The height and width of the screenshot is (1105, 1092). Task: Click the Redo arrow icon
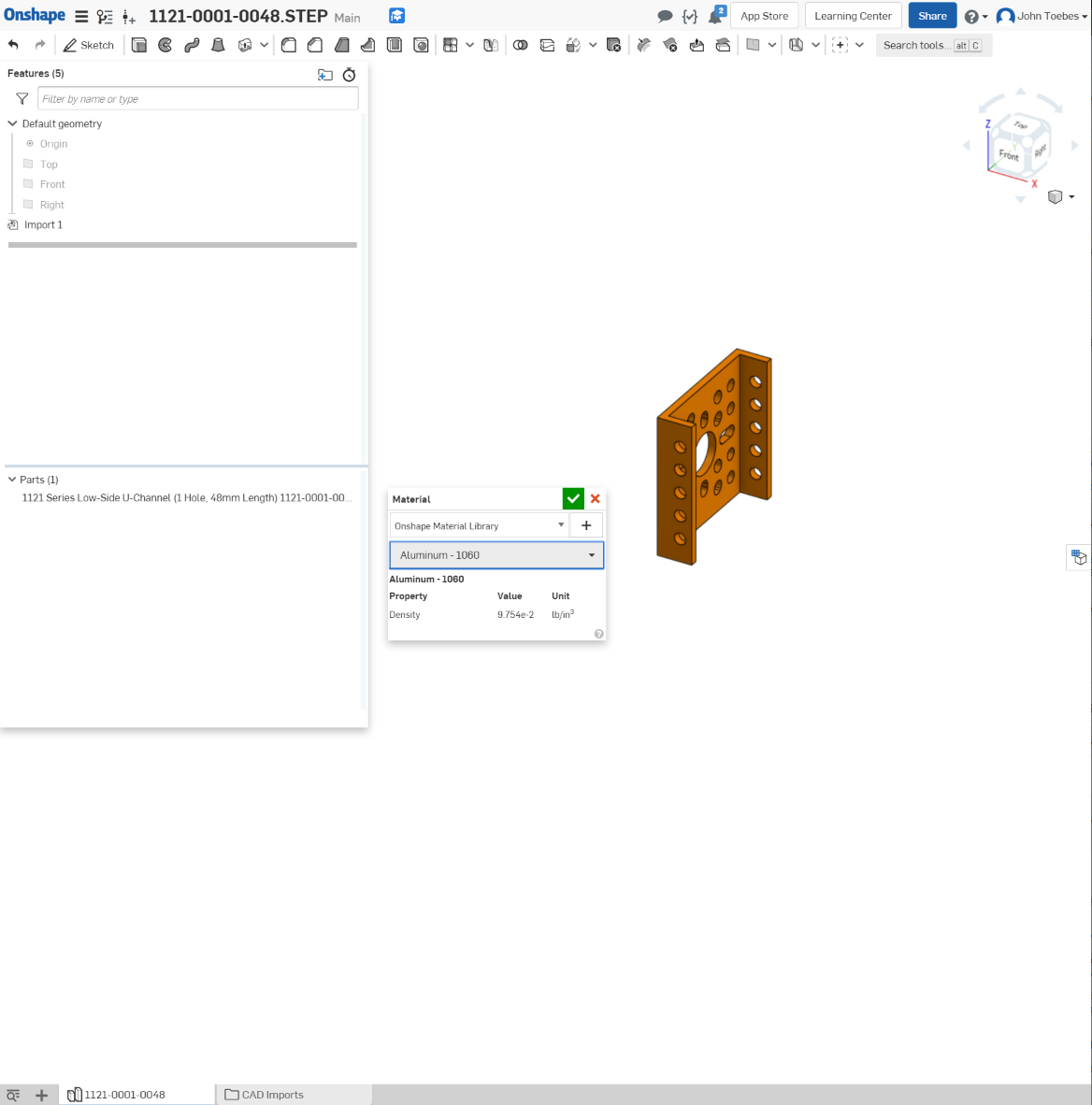[40, 45]
